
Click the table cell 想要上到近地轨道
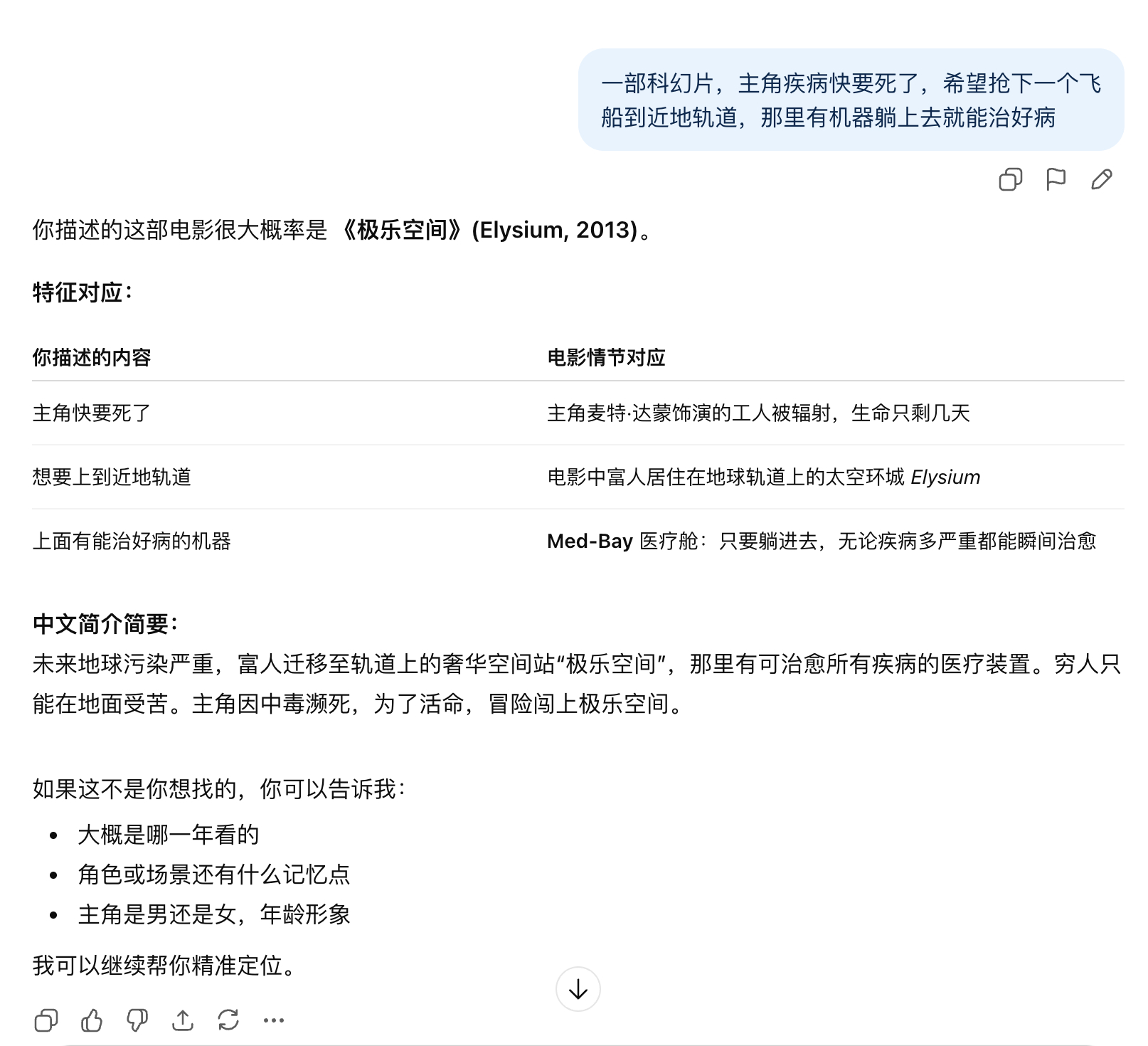(112, 477)
